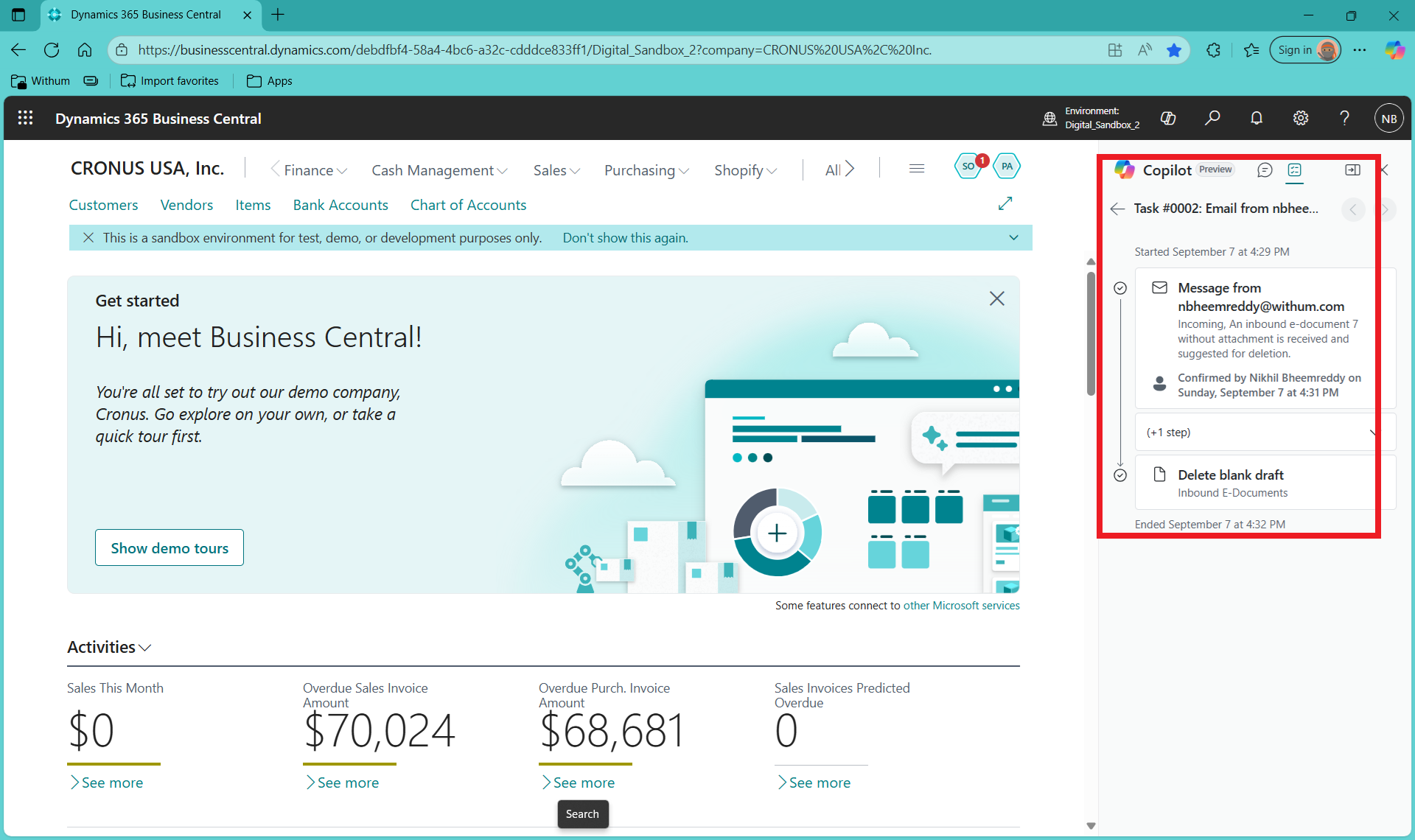Open the Copilot chat conversation view

(x=1265, y=170)
